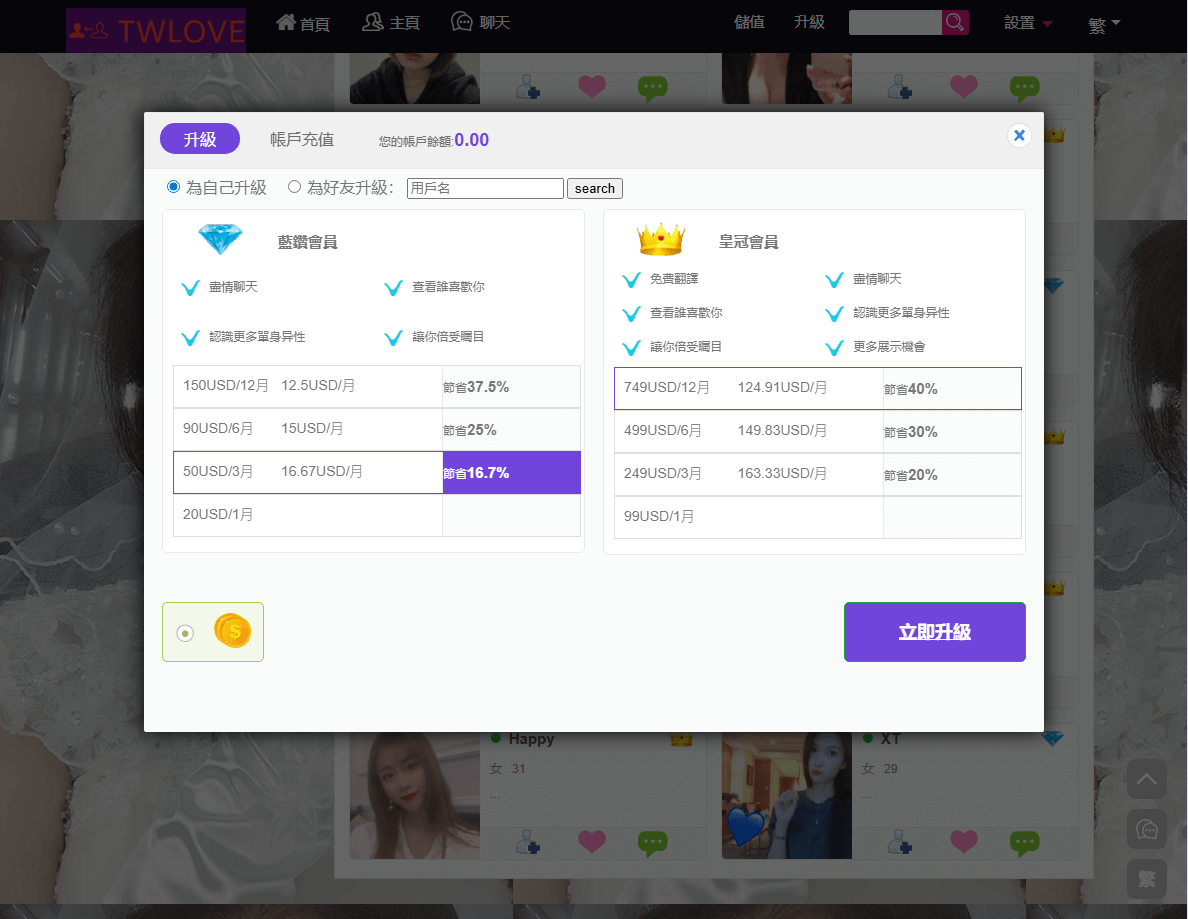The width and height of the screenshot is (1188, 919).
Task: Choose the 499USD/6月 crown plan
Action: pos(818,432)
